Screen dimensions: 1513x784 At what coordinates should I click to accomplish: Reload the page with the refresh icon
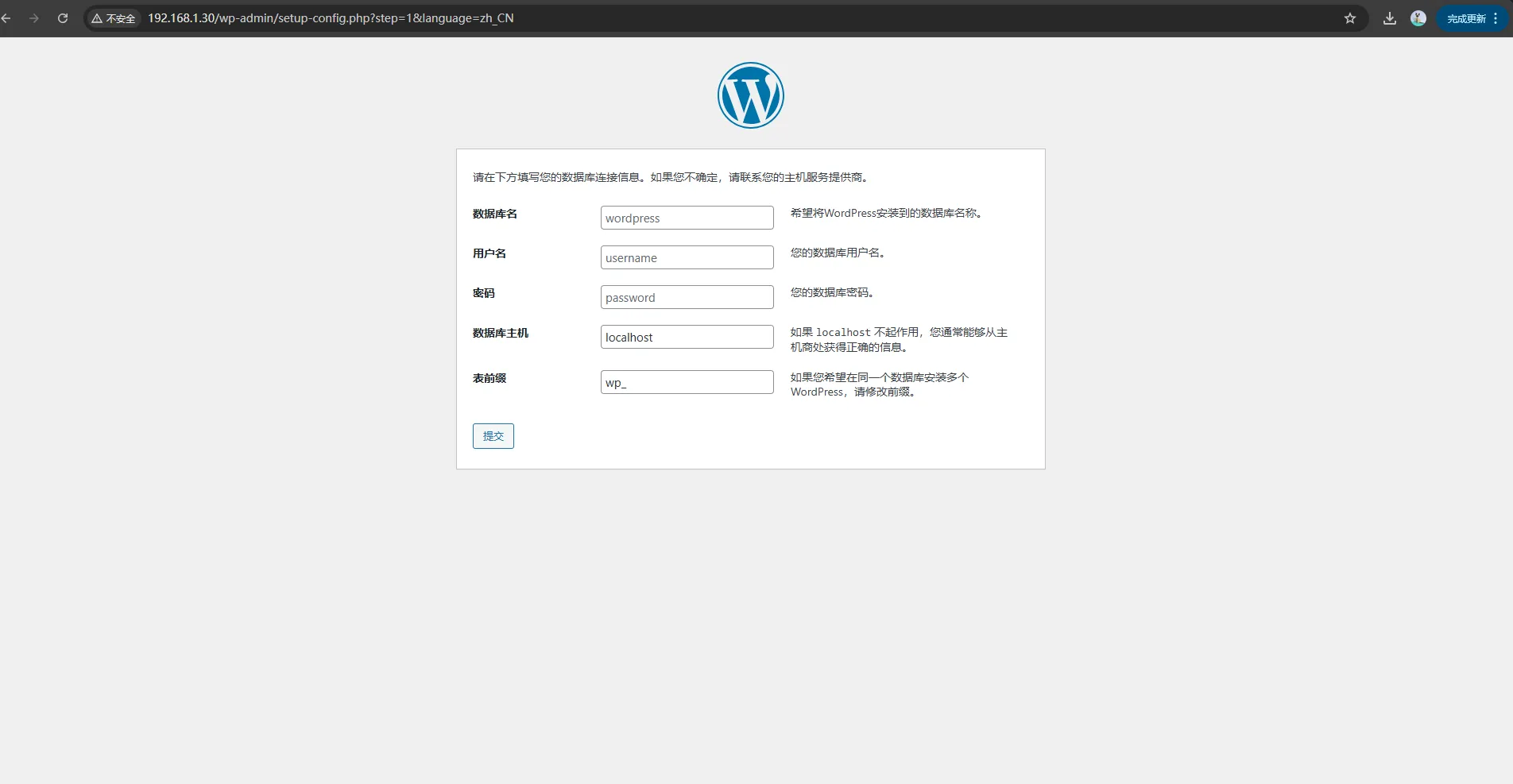pos(63,18)
